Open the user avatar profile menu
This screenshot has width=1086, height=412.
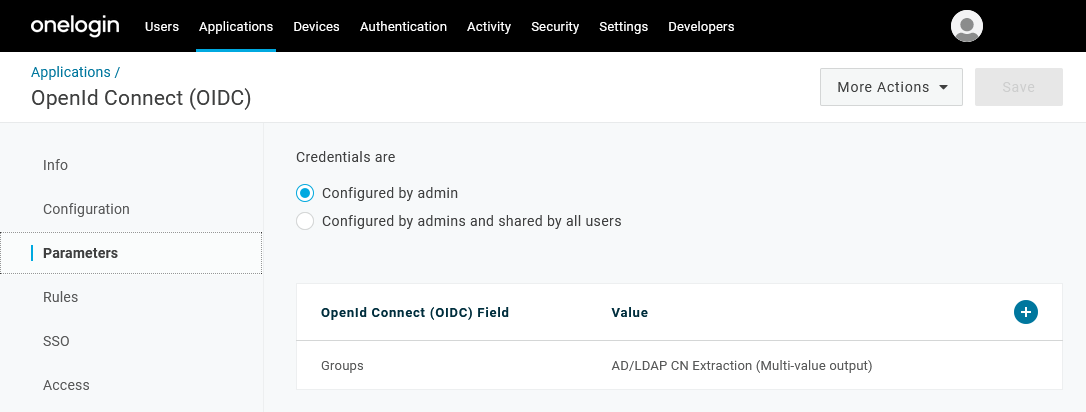967,26
